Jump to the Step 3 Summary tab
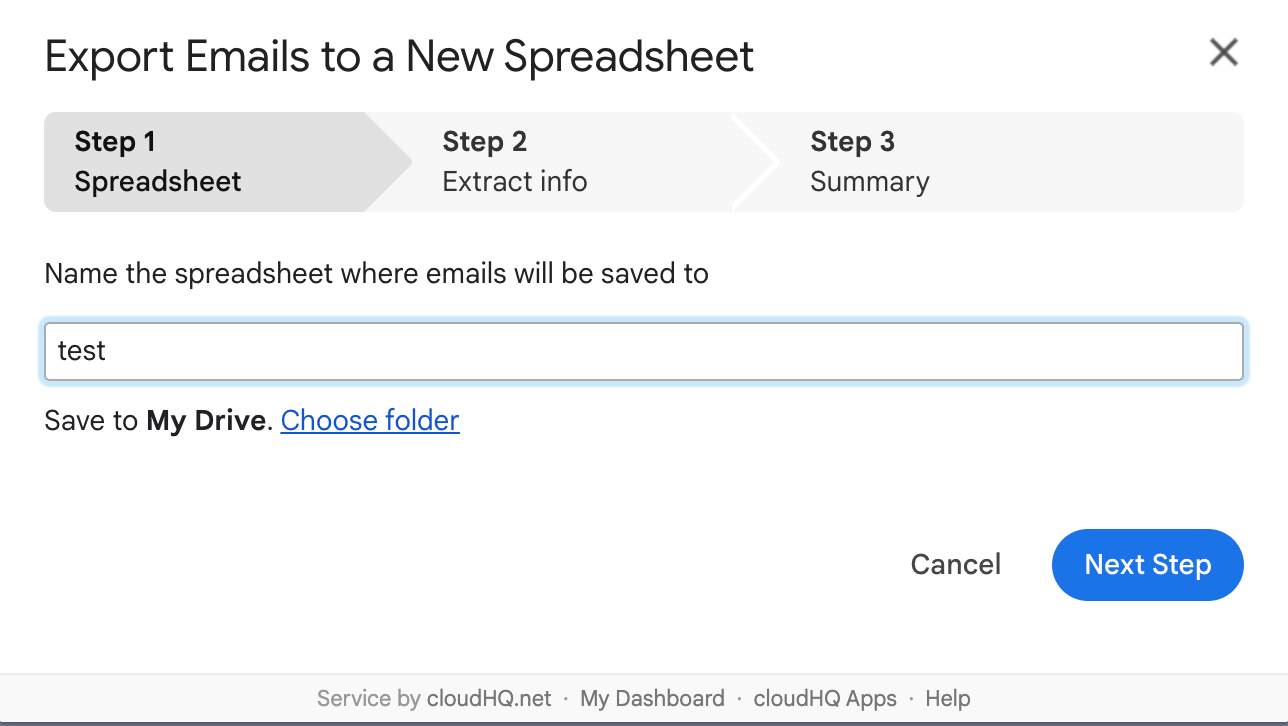Viewport: 1288px width, 726px height. (869, 162)
